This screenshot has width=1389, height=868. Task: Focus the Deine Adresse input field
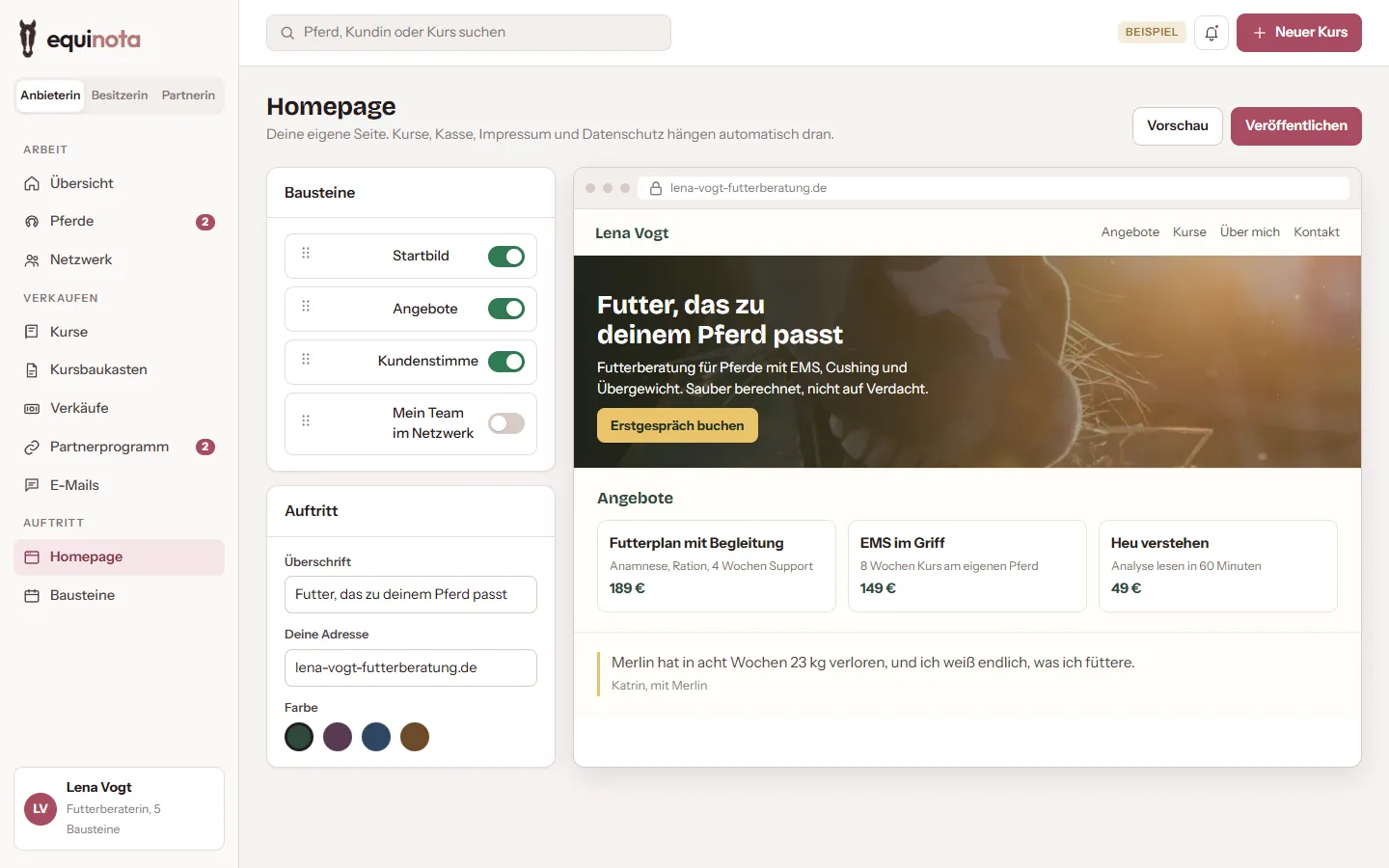pyautogui.click(x=411, y=667)
